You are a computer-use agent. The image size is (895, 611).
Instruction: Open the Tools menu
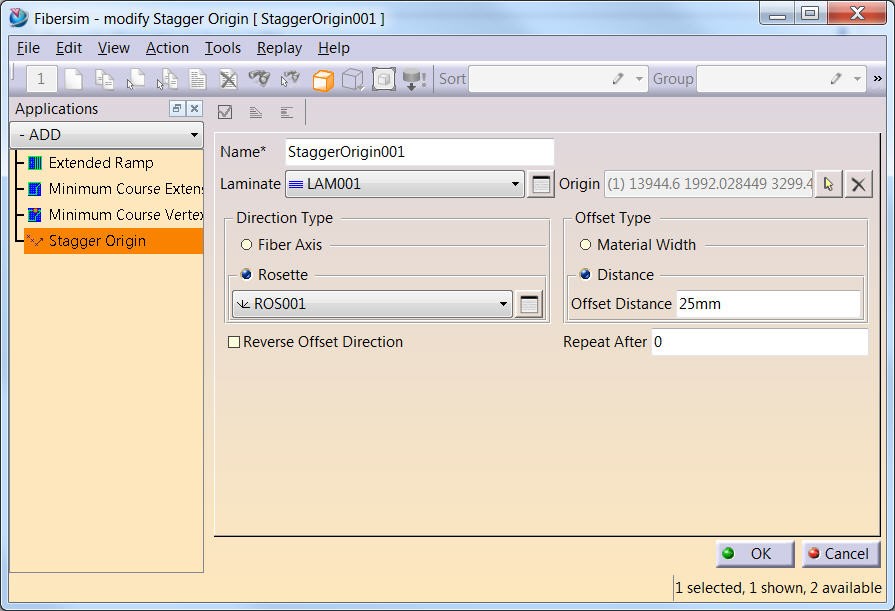coord(222,47)
